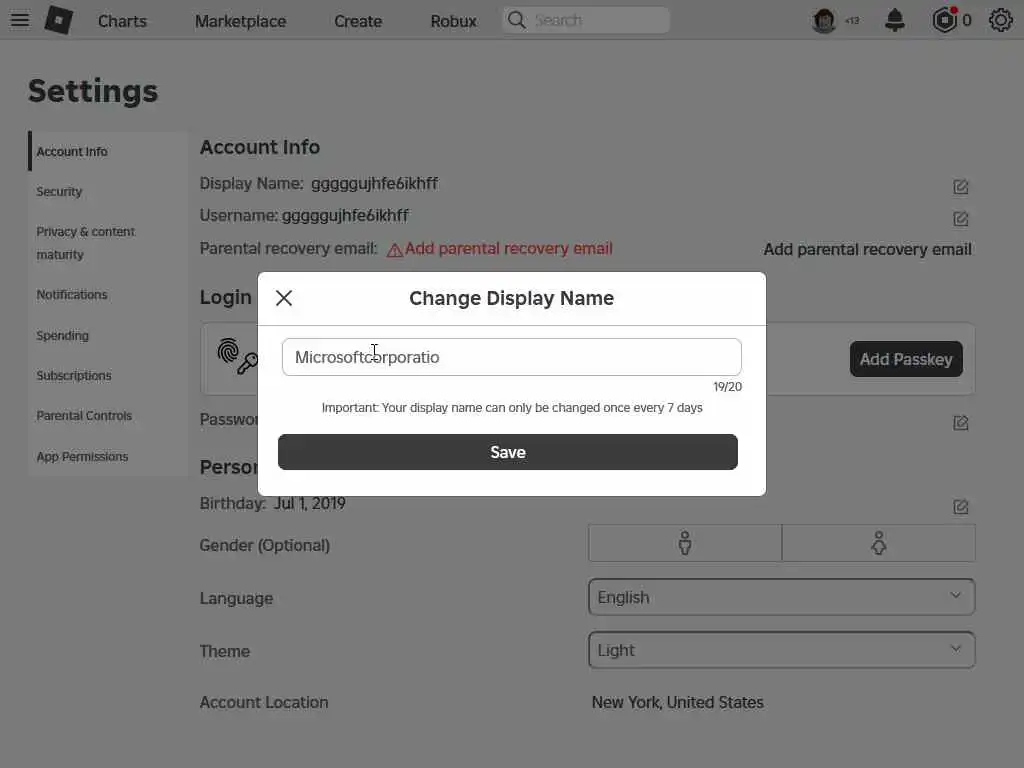Open the notifications bell
Image resolution: width=1024 pixels, height=768 pixels.
pyautogui.click(x=895, y=20)
